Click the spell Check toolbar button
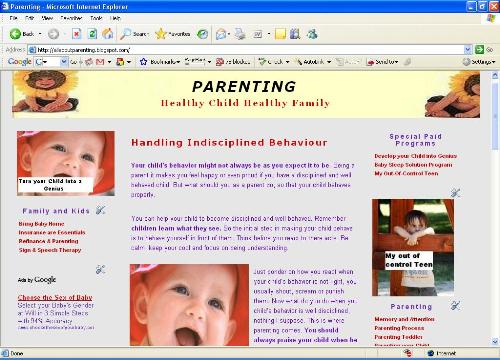 pyautogui.click(x=272, y=62)
